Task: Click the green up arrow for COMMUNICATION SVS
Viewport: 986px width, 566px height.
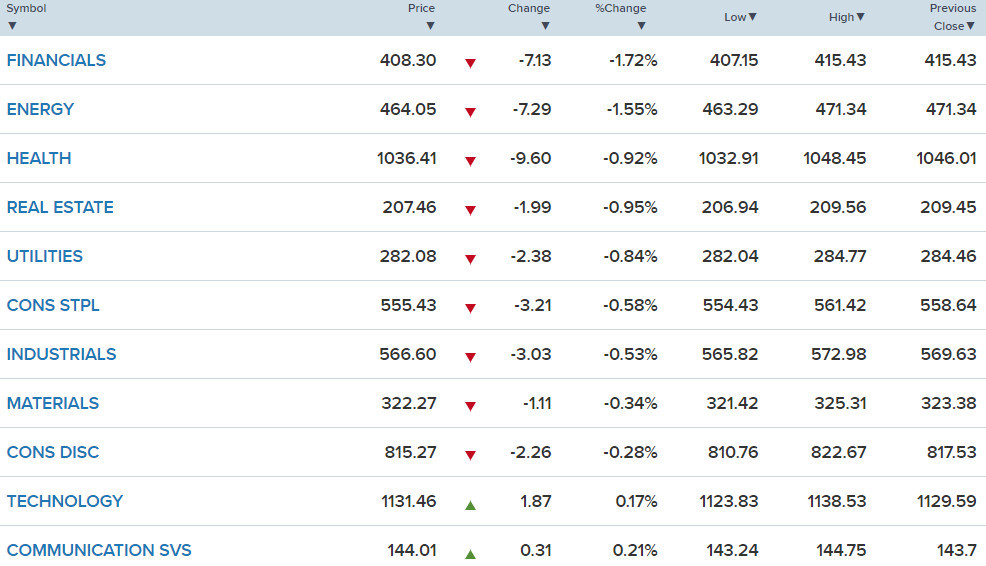Action: tap(470, 554)
